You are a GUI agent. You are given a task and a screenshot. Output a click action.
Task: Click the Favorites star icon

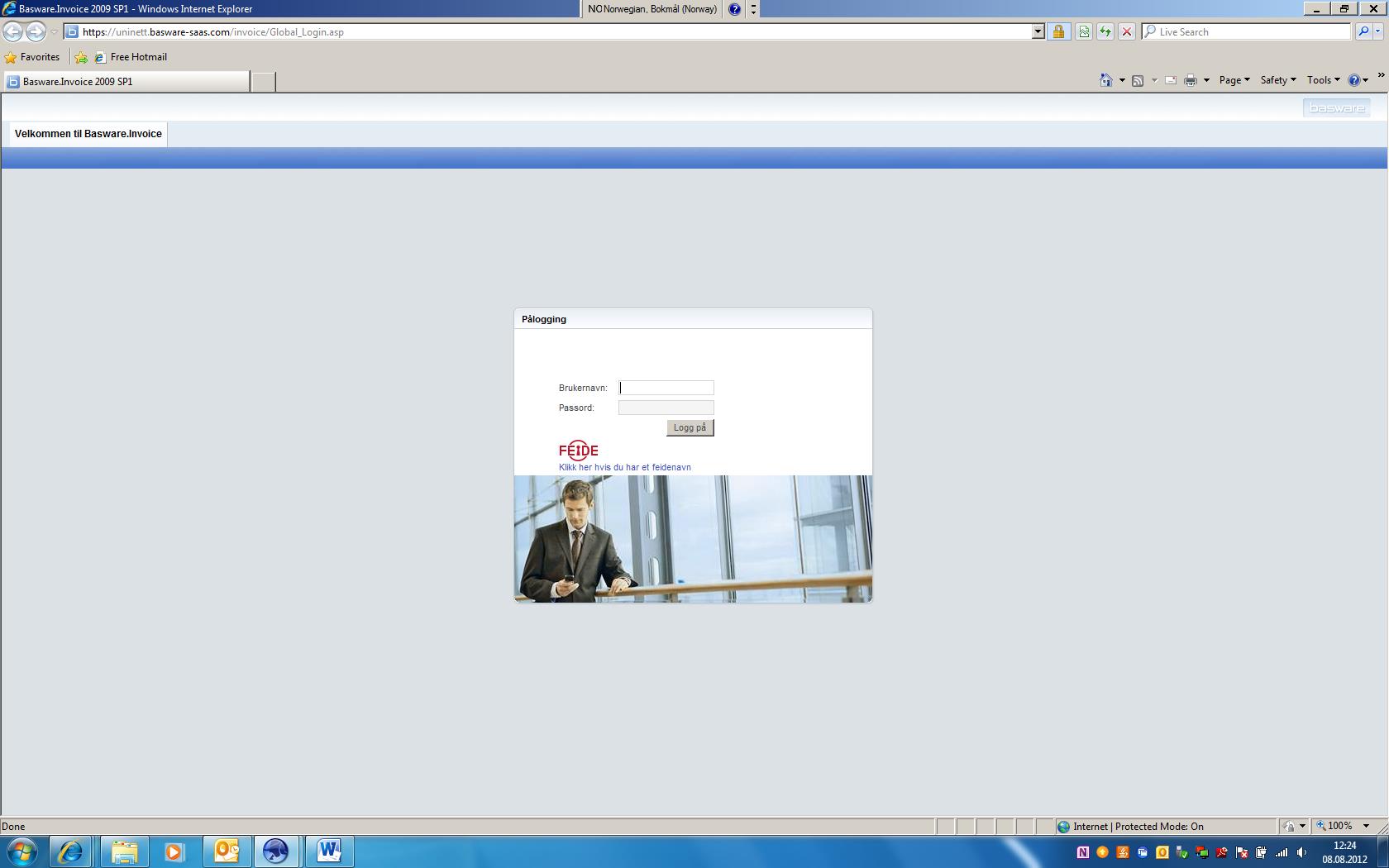pyautogui.click(x=11, y=58)
